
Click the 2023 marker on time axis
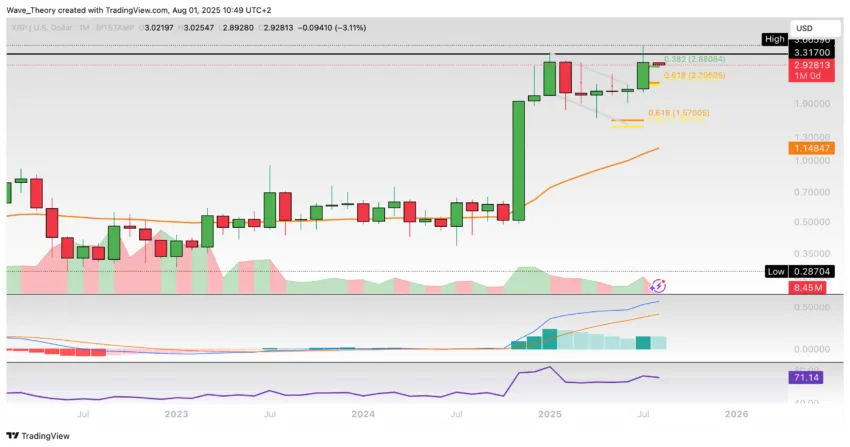coord(176,414)
